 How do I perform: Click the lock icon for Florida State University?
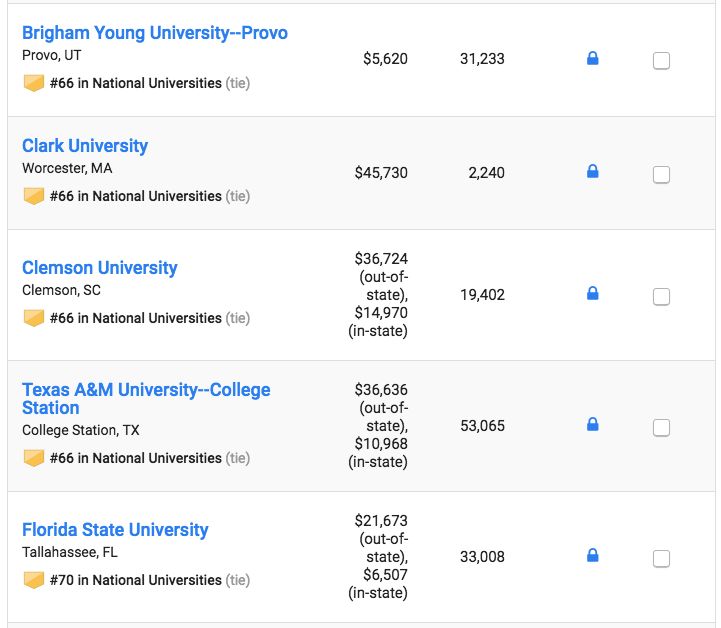coord(592,556)
